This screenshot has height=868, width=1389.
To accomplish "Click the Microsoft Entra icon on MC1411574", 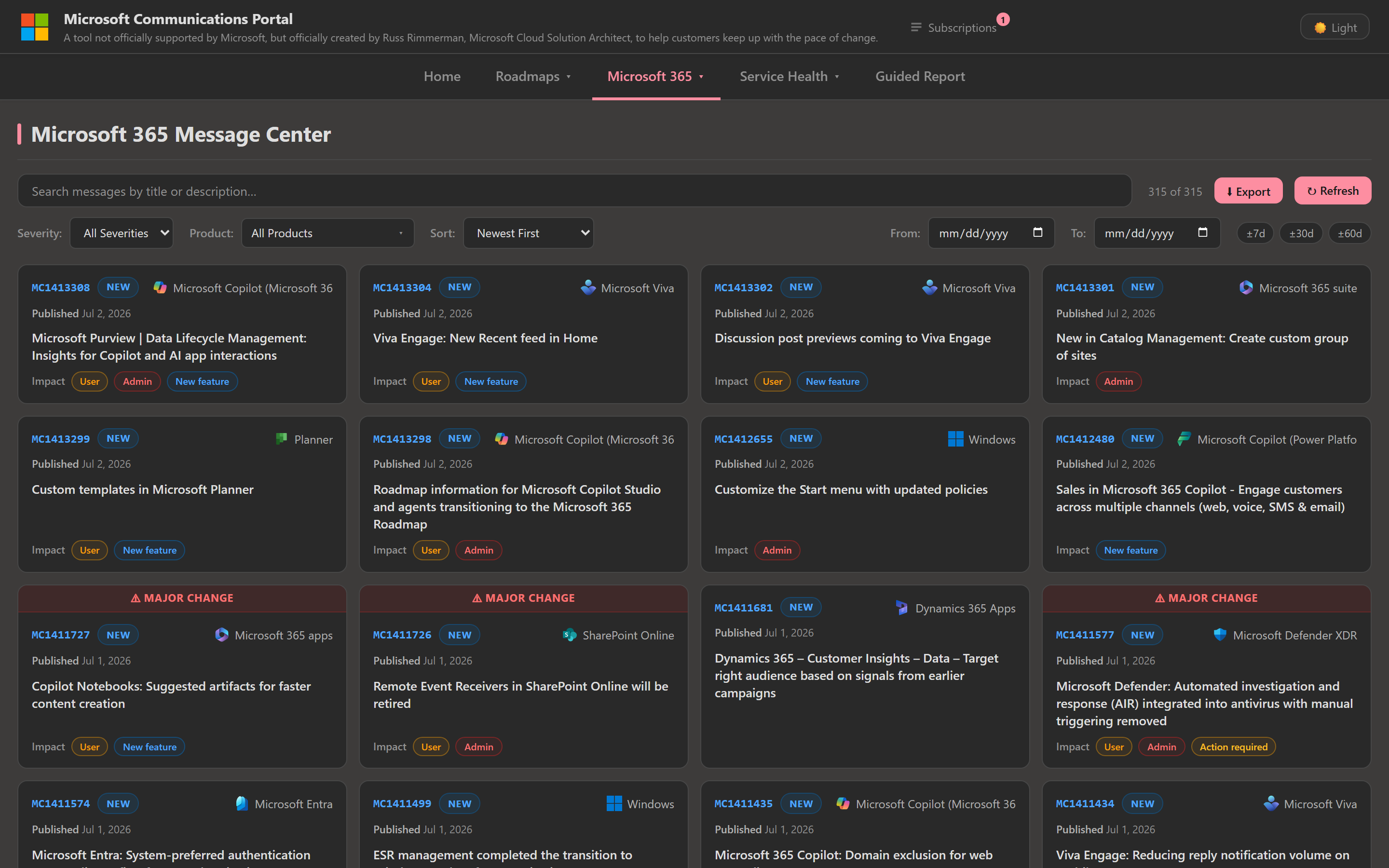I will (x=242, y=804).
